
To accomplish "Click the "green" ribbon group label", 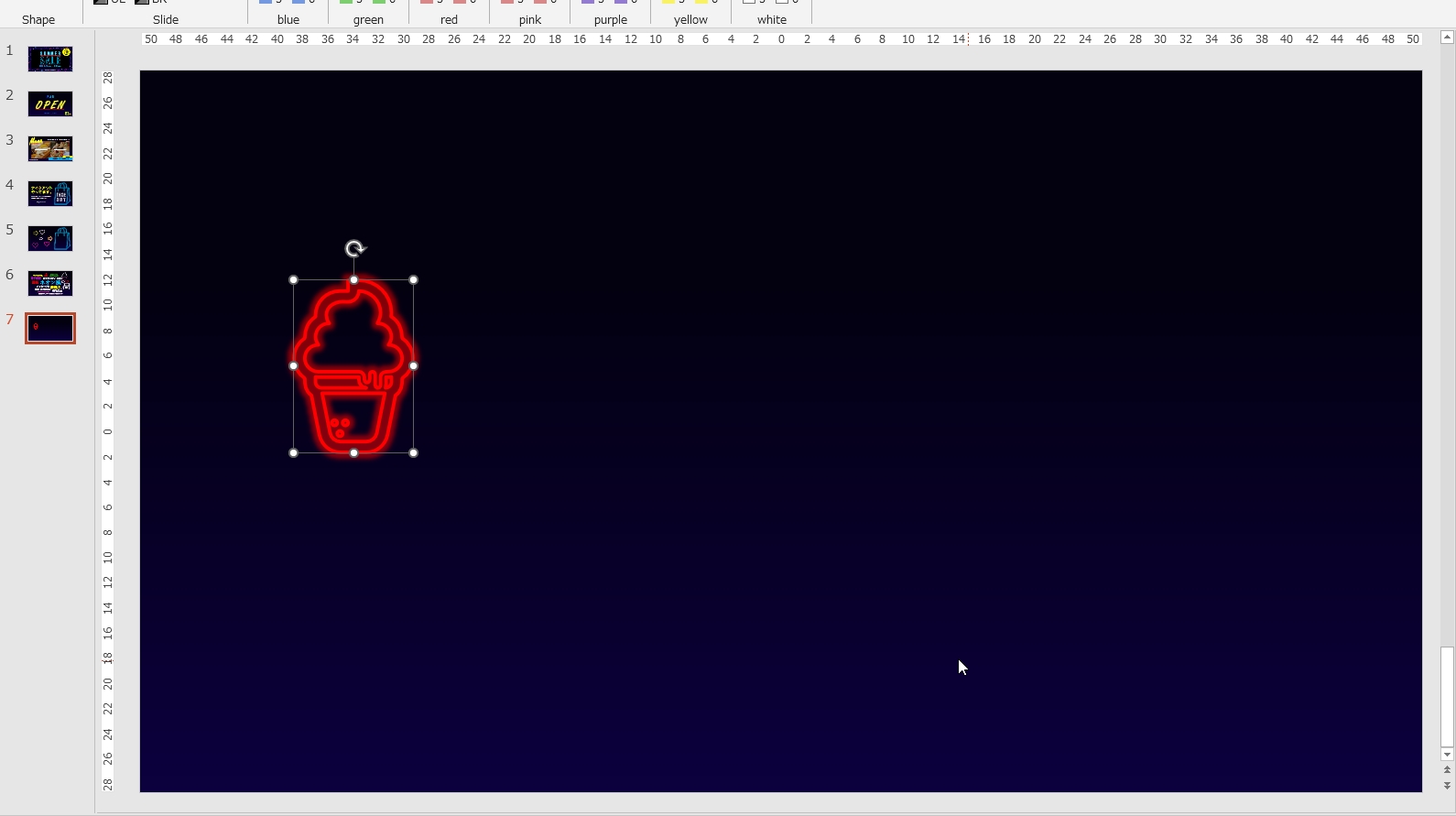I will [x=368, y=19].
